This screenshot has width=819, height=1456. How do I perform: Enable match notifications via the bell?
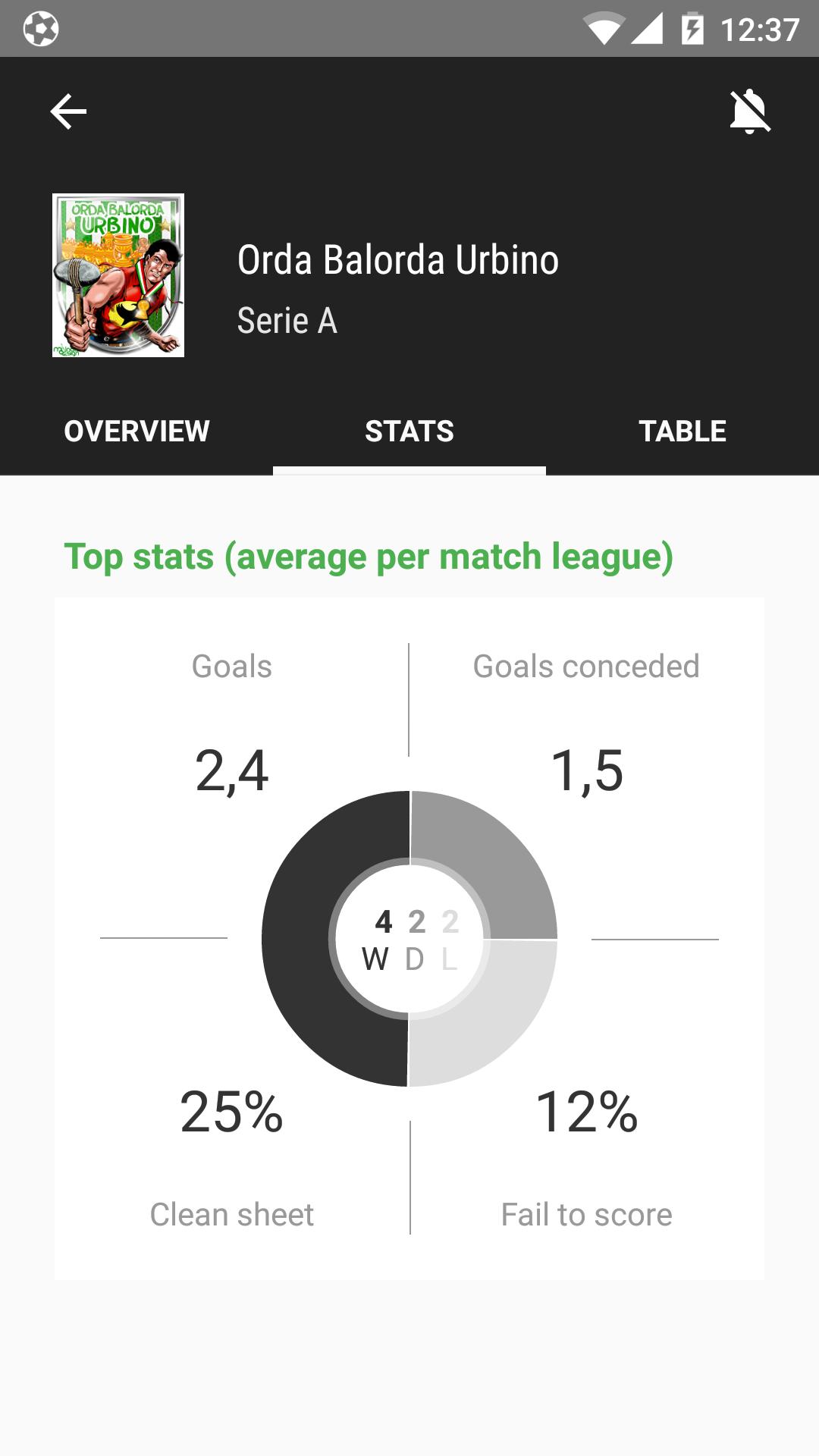click(x=750, y=111)
